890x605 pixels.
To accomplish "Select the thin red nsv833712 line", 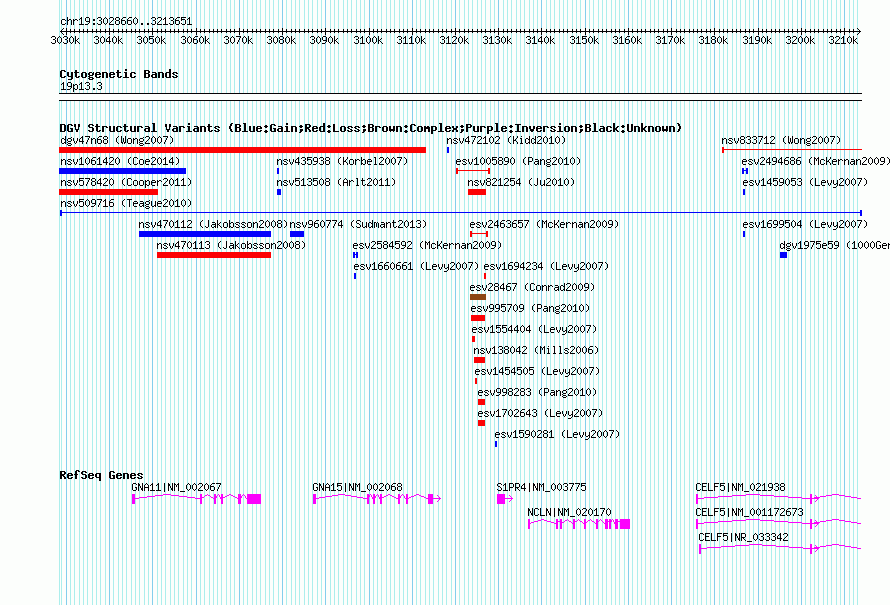I will pos(792,150).
